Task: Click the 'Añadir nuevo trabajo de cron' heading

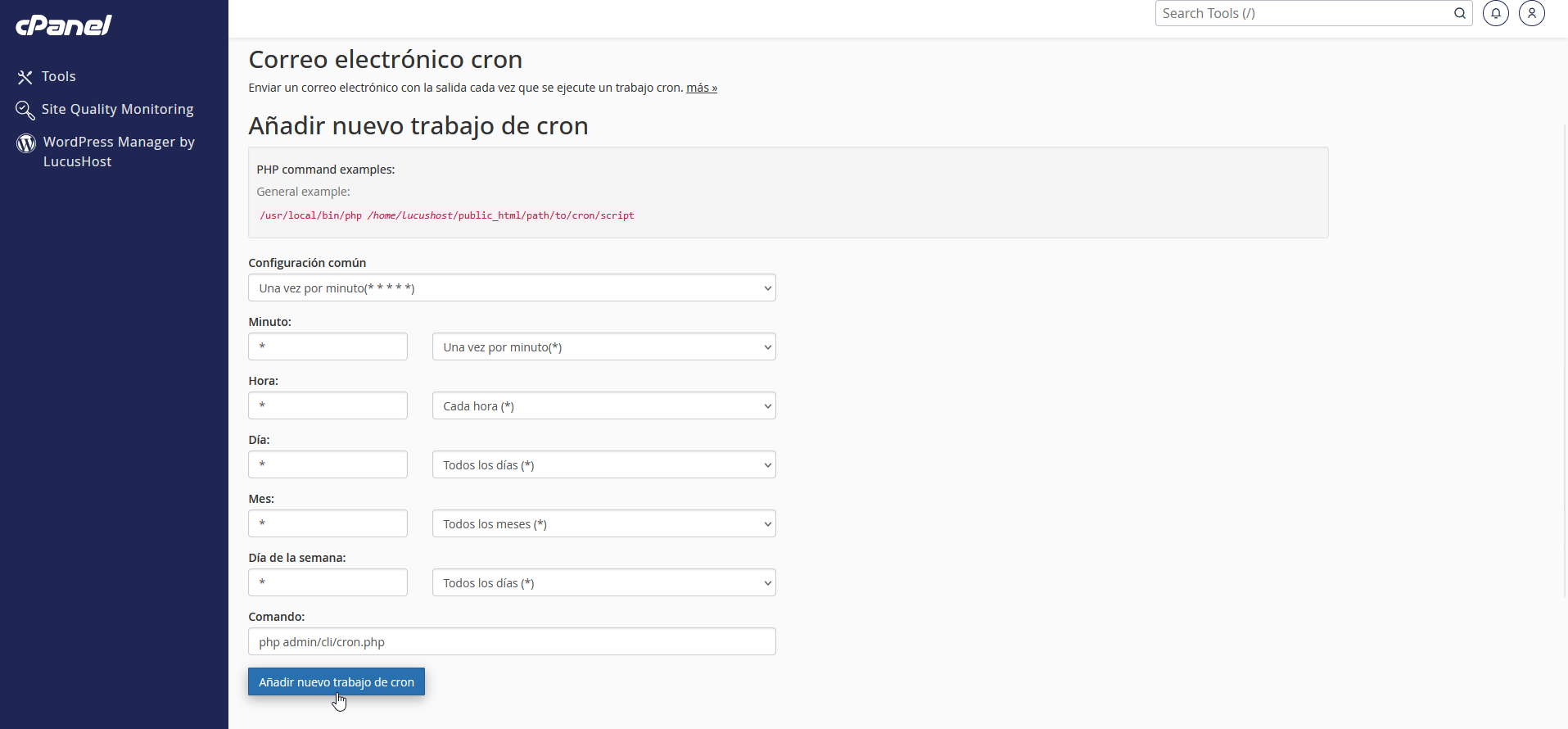Action: click(418, 126)
